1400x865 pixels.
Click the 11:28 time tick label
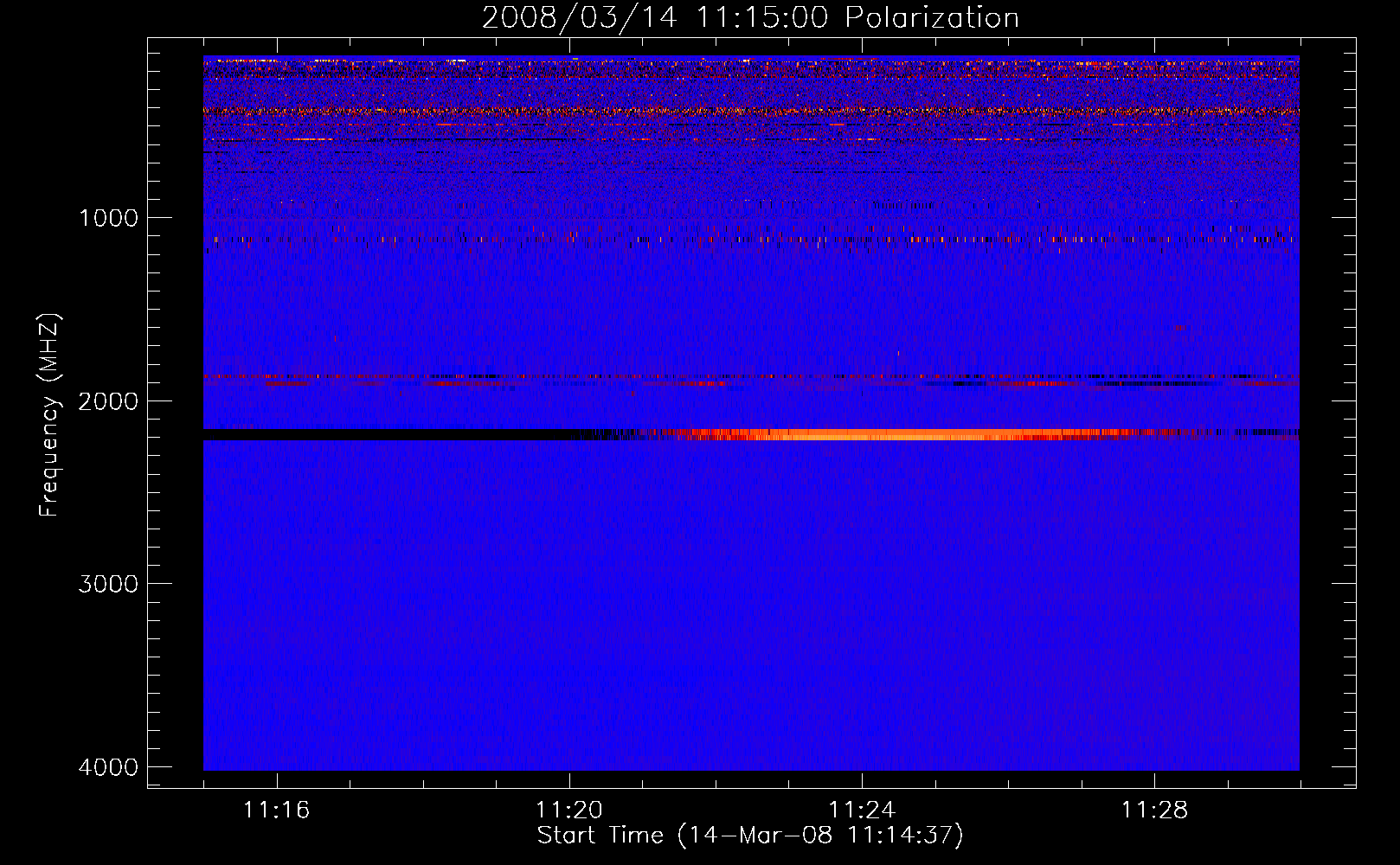pos(1155,811)
